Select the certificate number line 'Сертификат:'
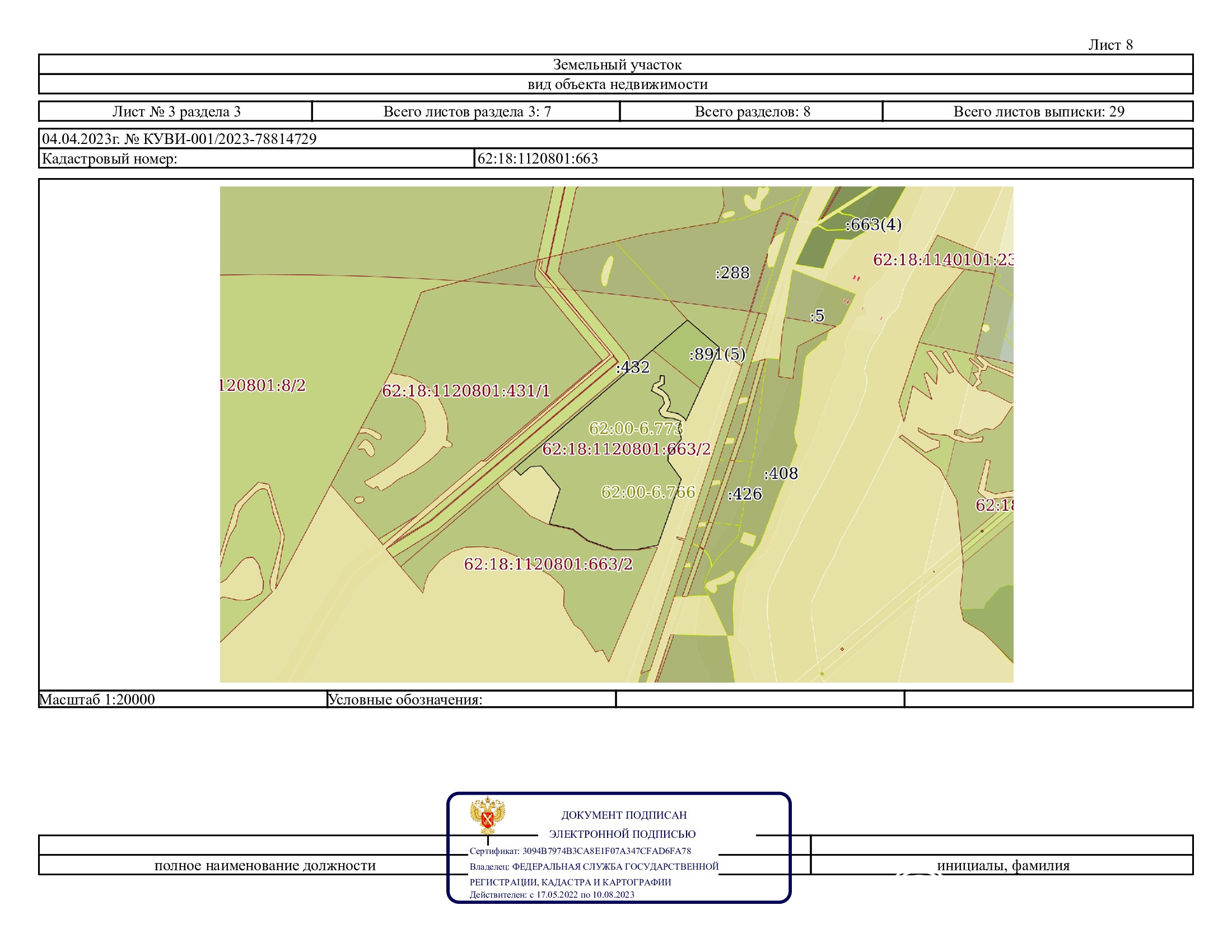The width and height of the screenshot is (1232, 952). tap(580, 851)
